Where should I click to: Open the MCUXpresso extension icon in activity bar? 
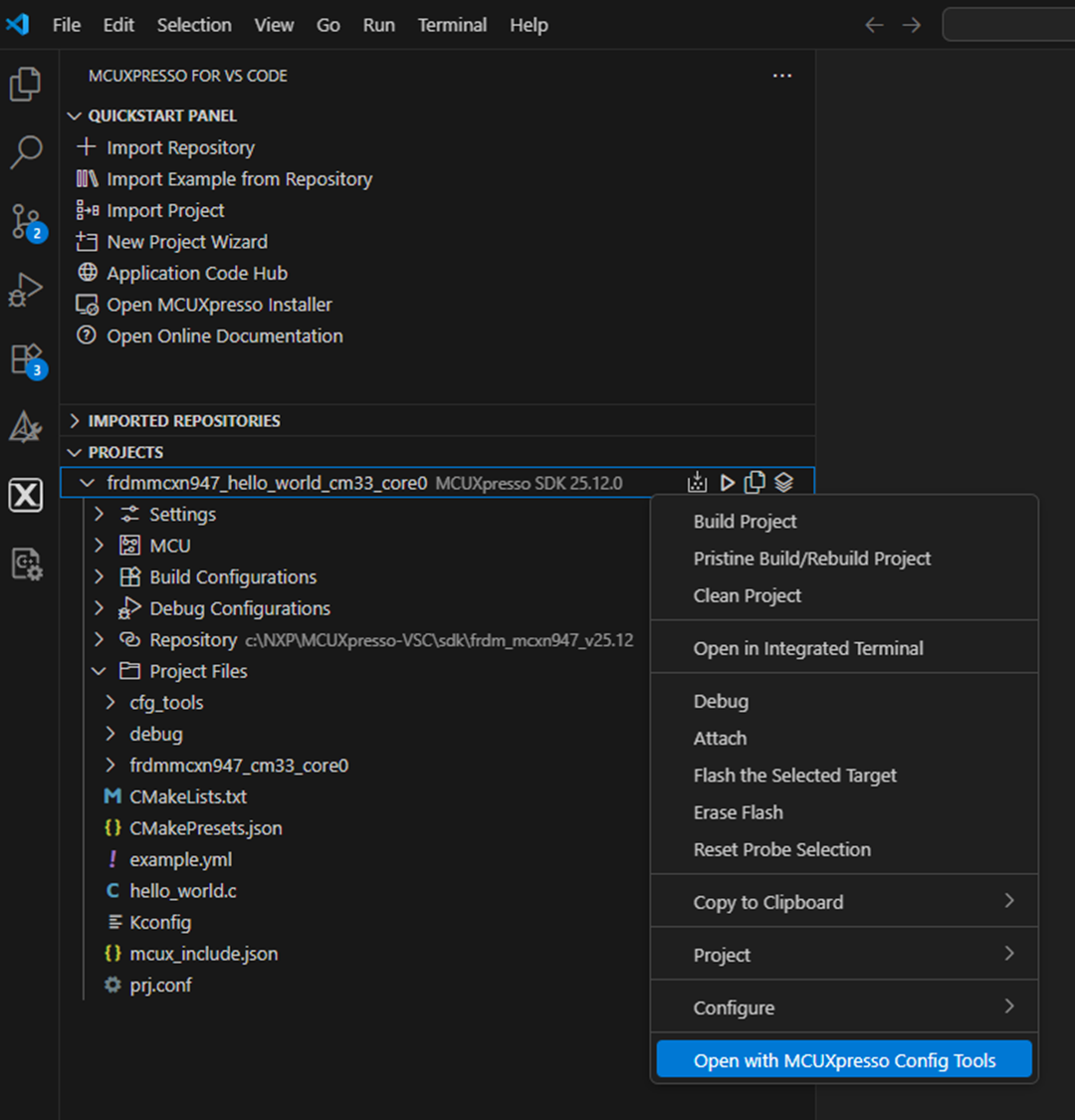click(27, 495)
